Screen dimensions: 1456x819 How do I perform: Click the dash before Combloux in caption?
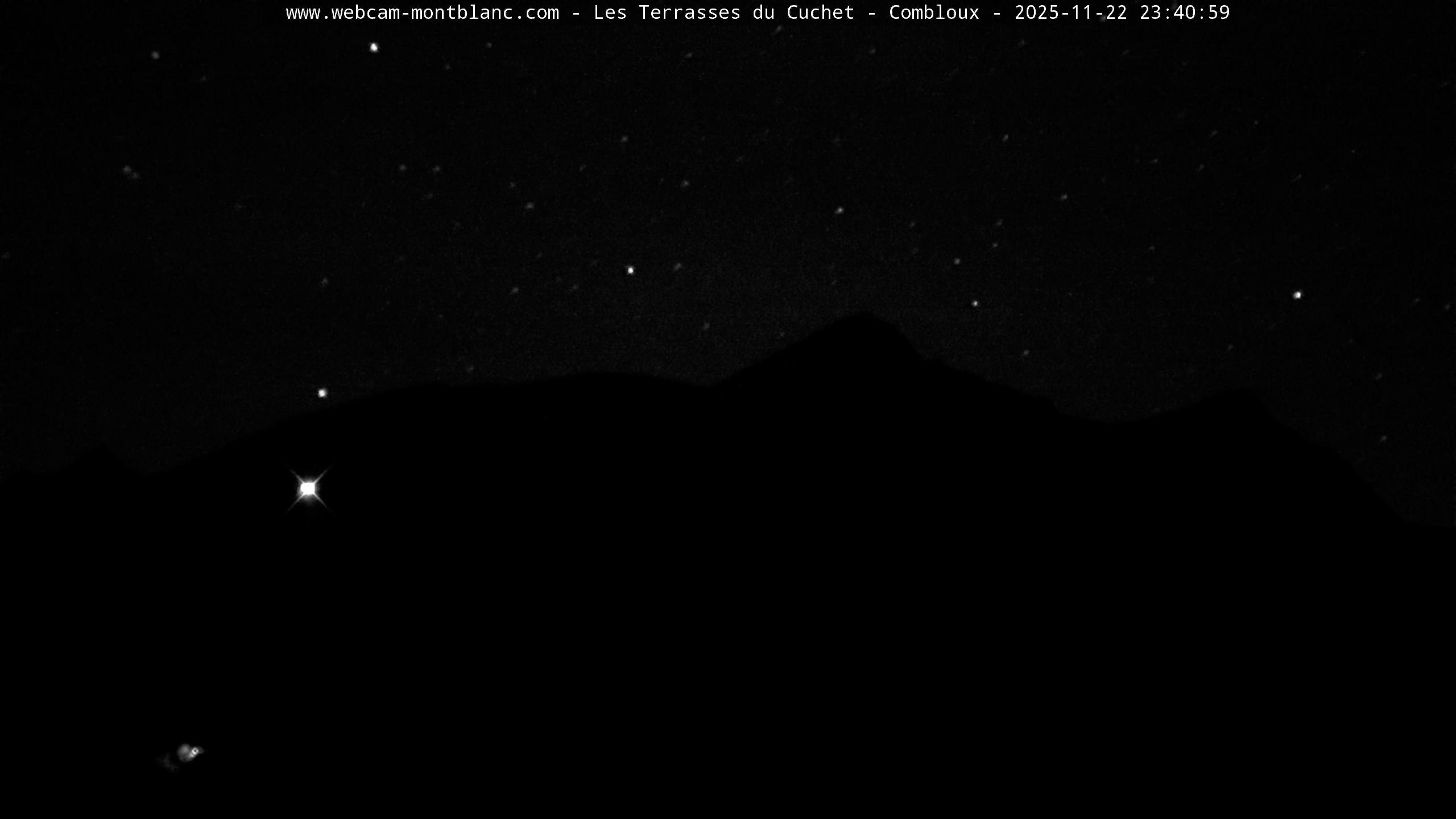tap(871, 13)
